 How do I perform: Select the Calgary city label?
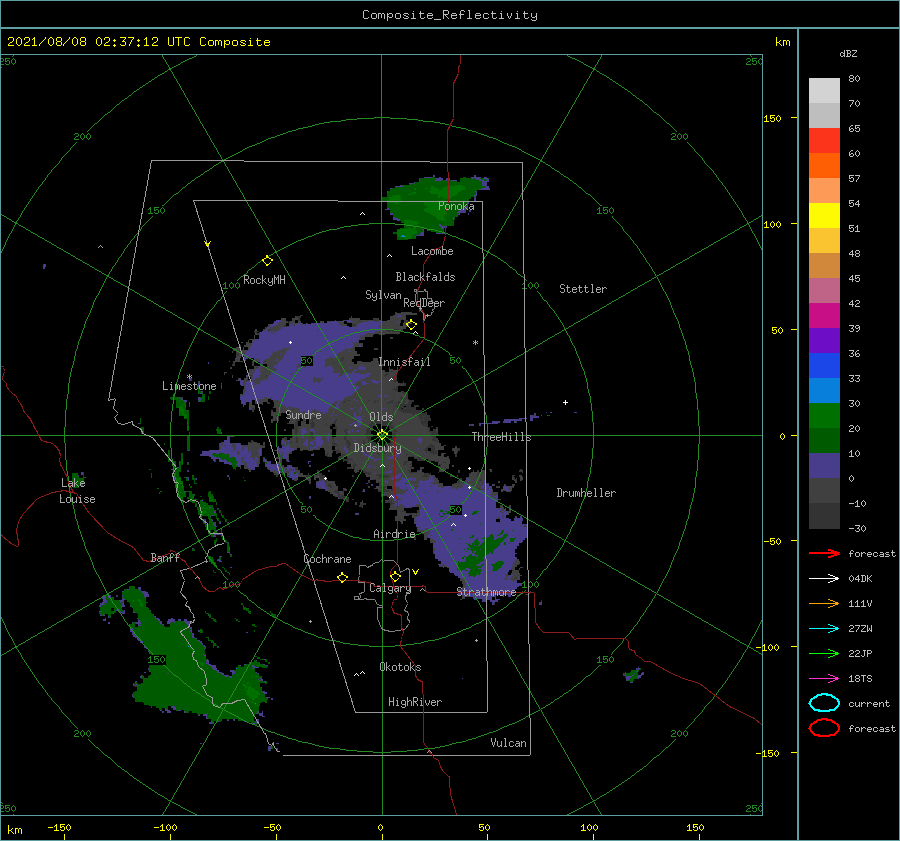pos(390,588)
